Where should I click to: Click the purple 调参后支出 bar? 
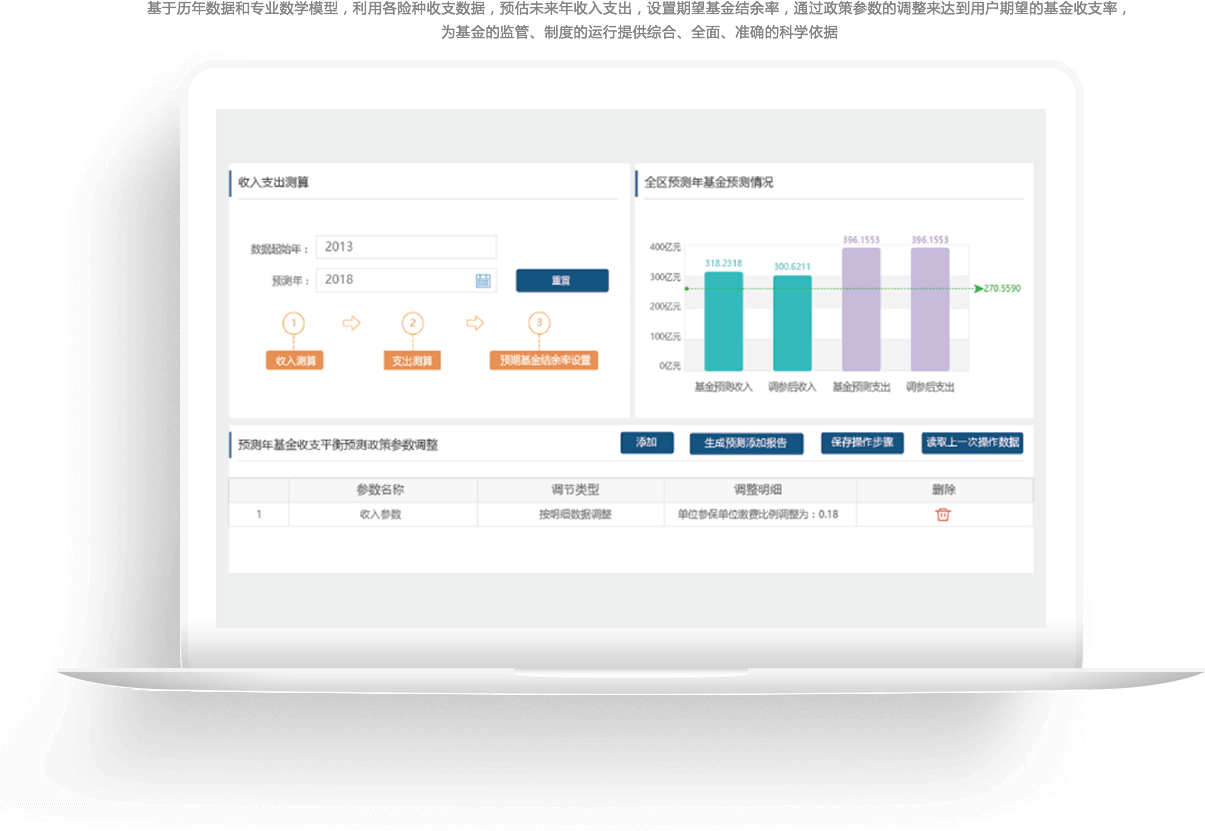pos(930,310)
